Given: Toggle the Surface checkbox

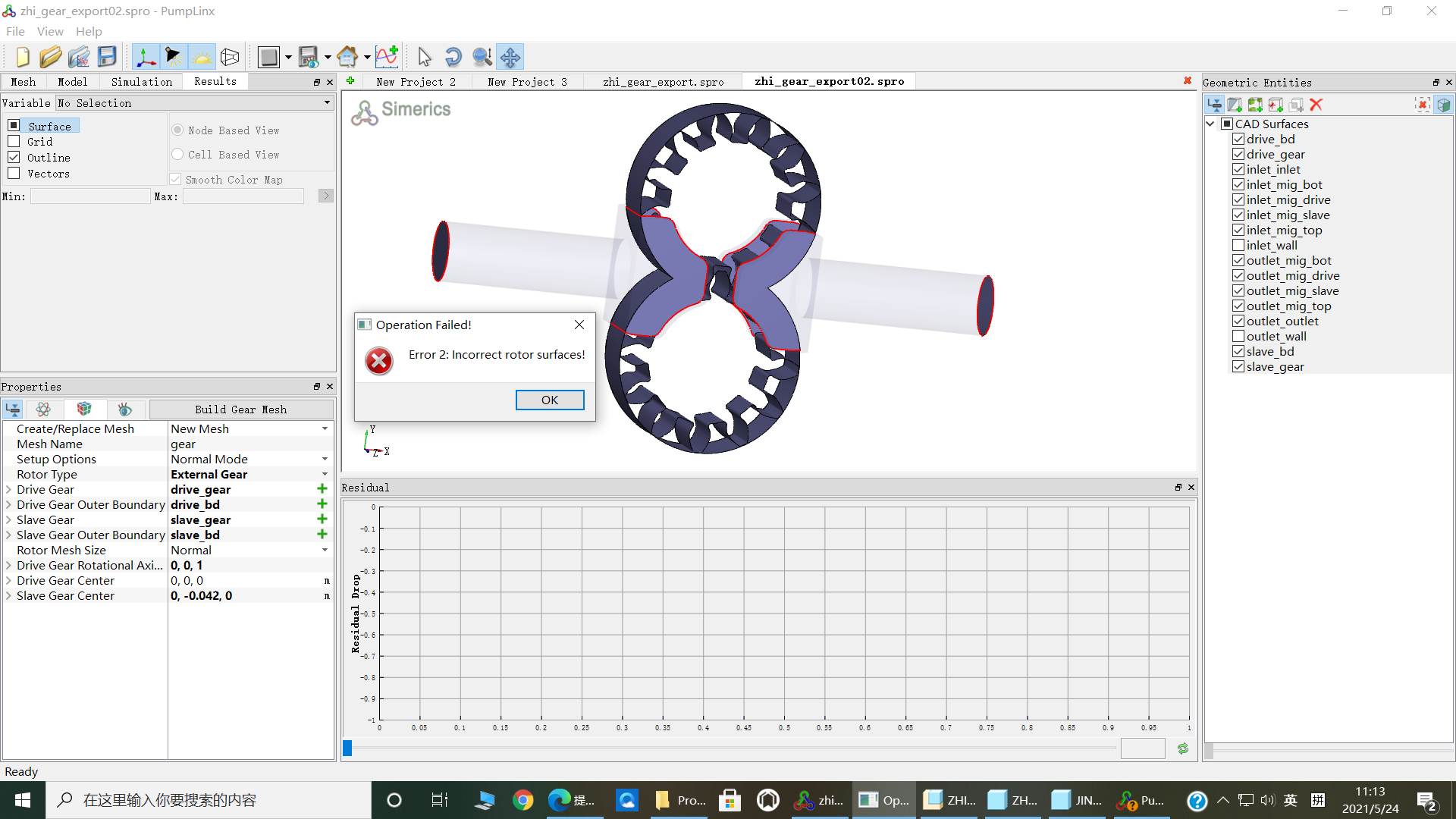Looking at the screenshot, I should [x=14, y=125].
